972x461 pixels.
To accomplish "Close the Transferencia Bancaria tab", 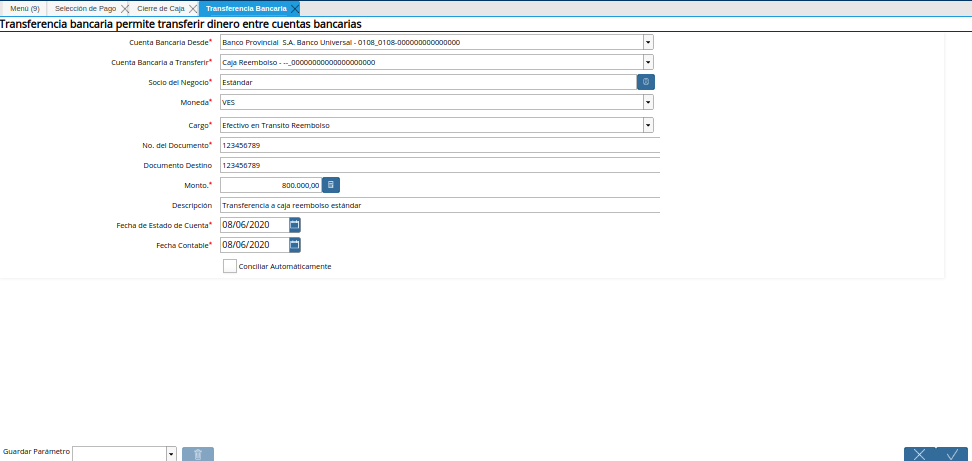I will [x=295, y=9].
